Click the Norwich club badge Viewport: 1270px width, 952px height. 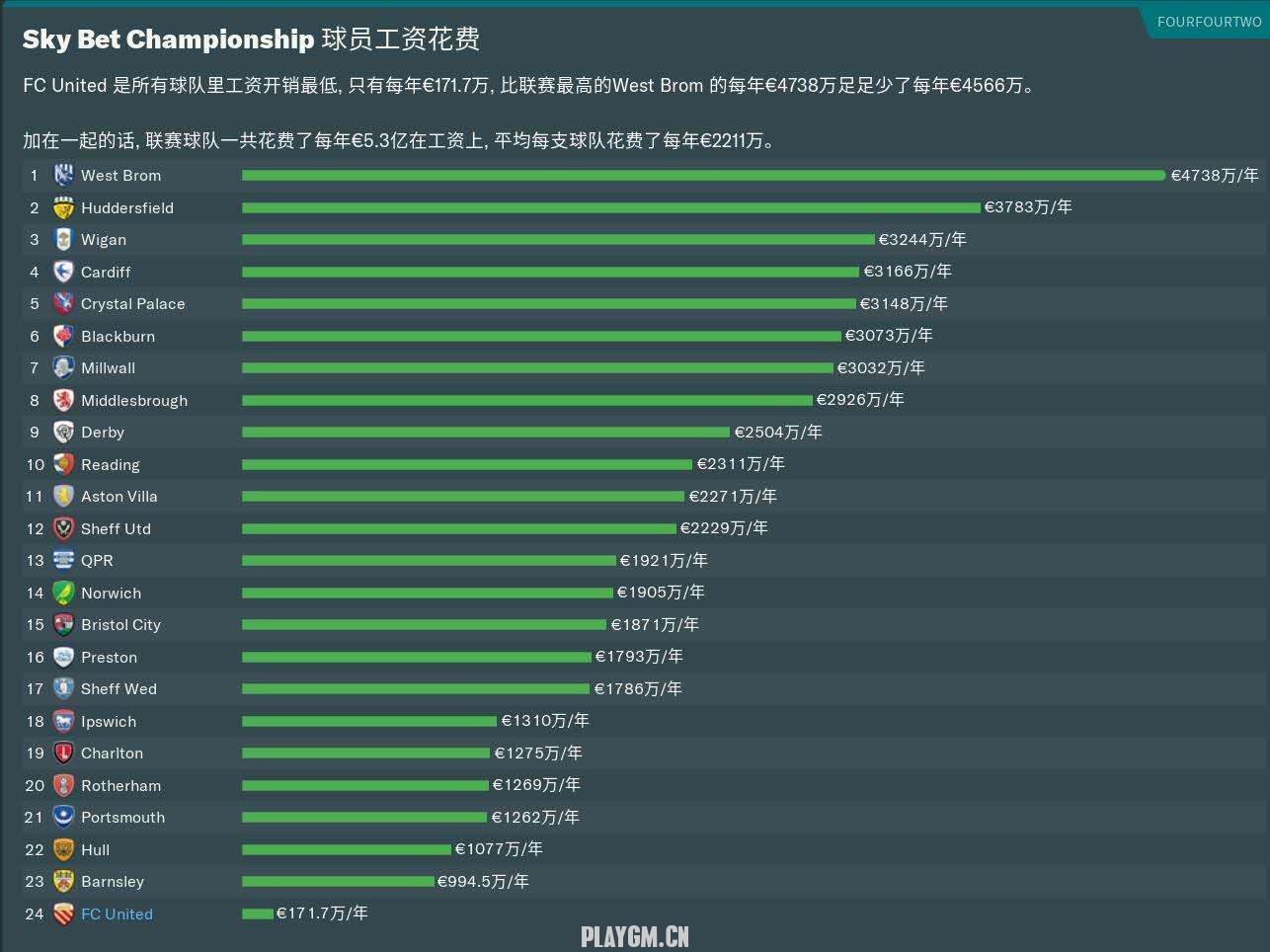pos(63,594)
